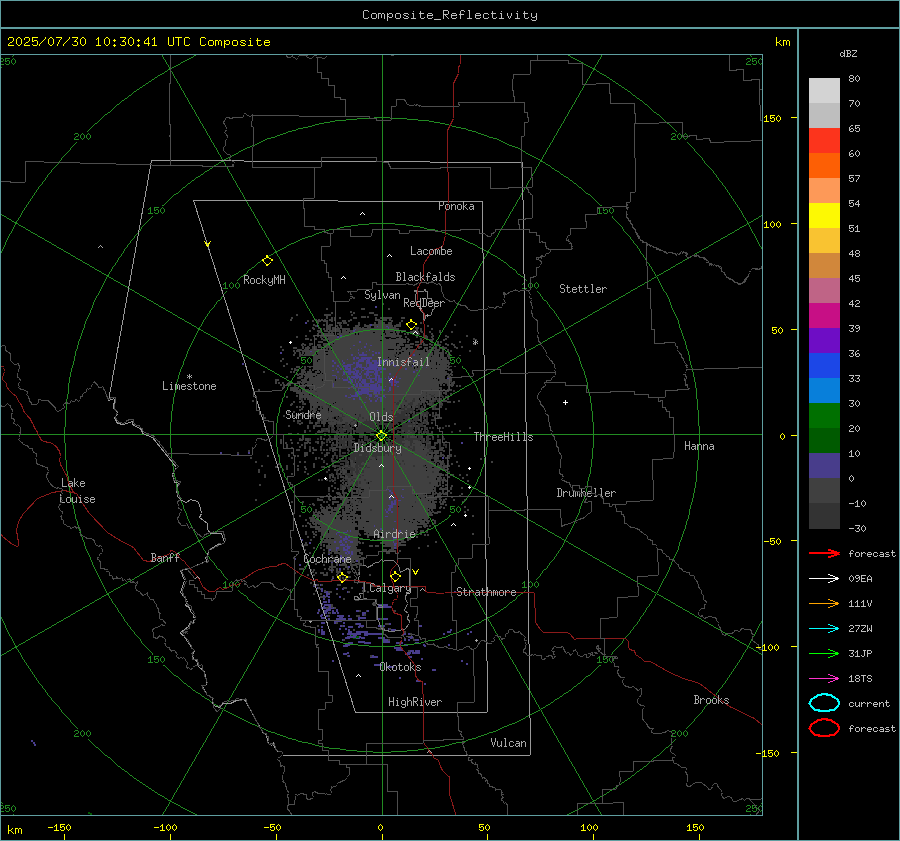Select the white plus marker west of Hanna
900x841 pixels.
pyautogui.click(x=565, y=402)
